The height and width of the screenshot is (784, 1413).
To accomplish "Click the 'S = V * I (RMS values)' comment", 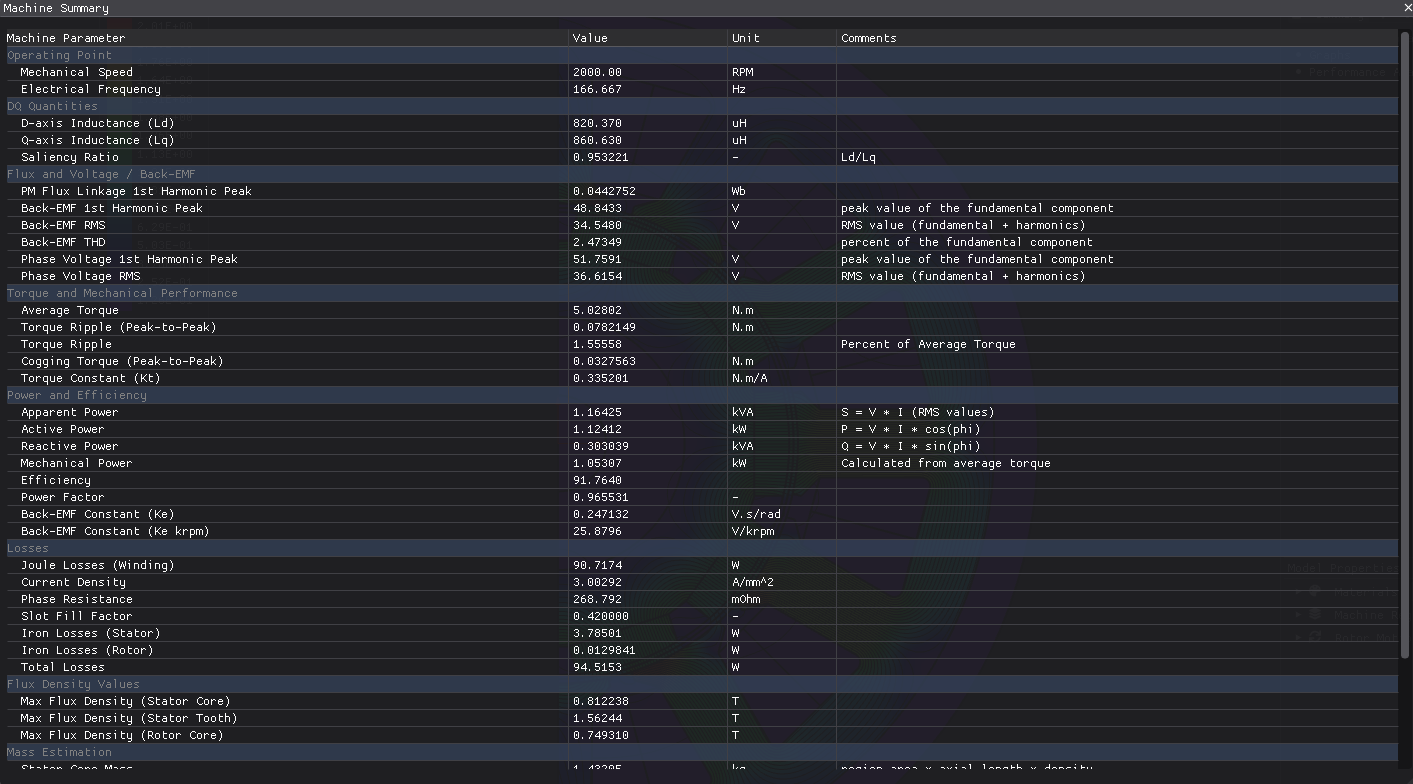I will [918, 412].
